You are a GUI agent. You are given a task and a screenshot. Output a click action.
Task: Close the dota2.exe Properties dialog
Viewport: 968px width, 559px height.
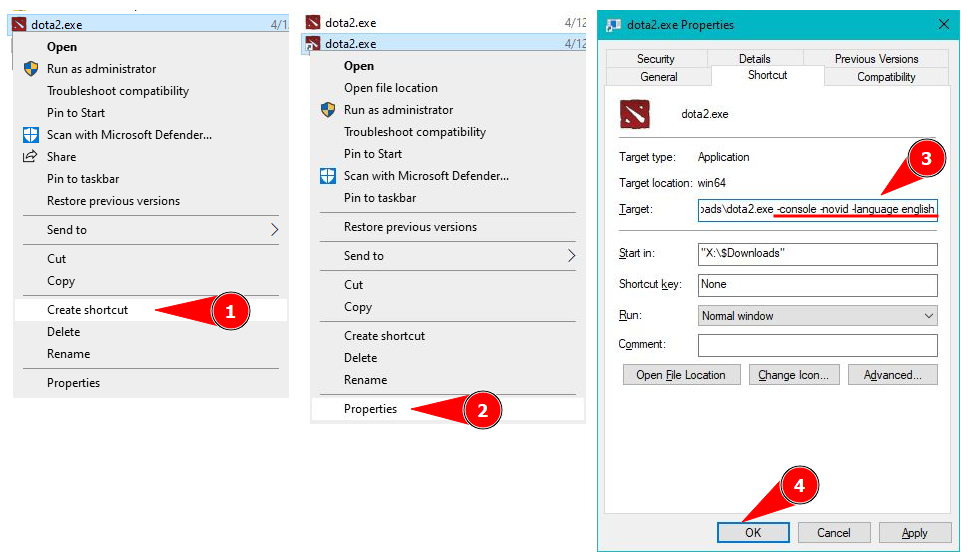coord(943,24)
